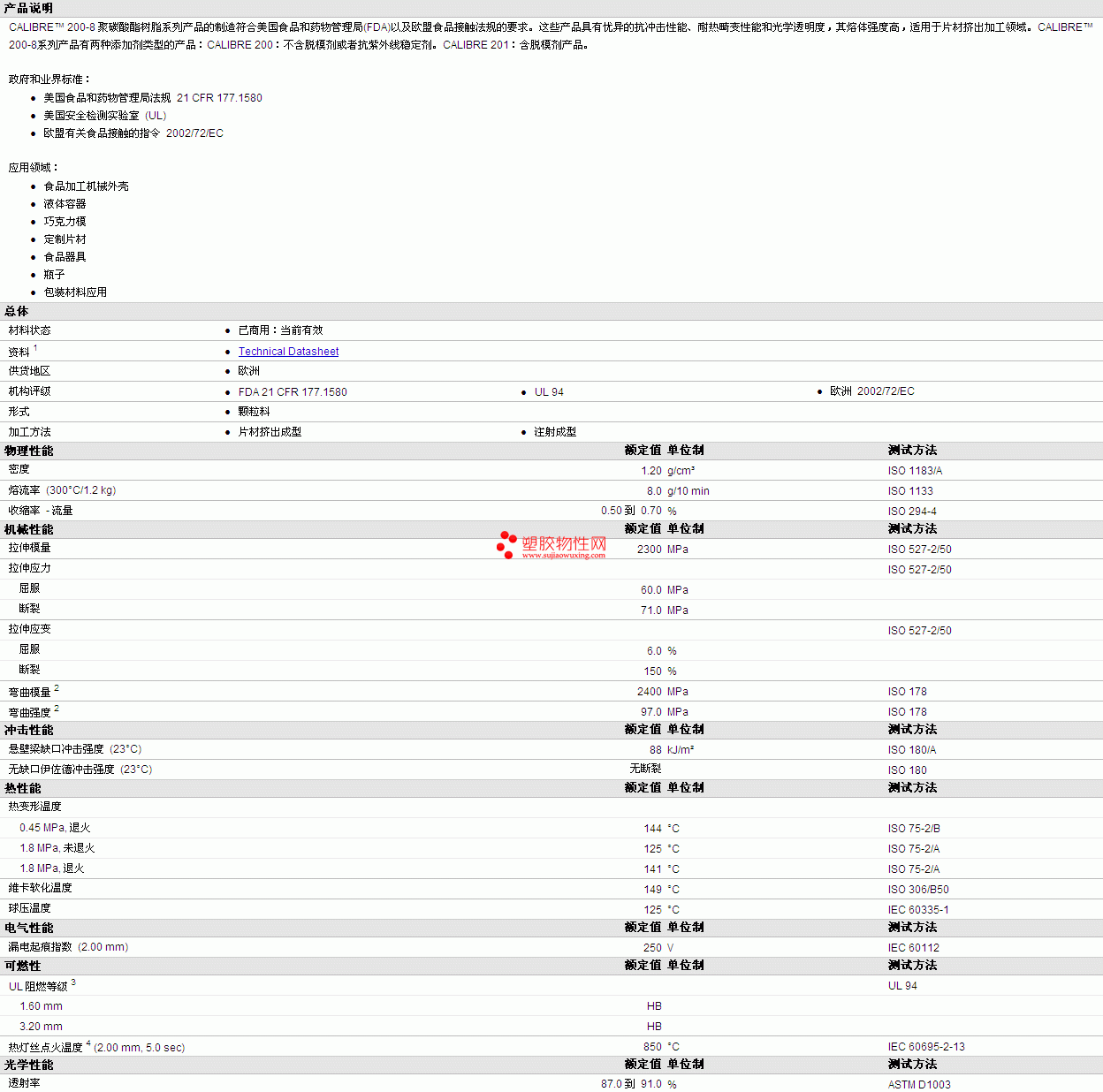
Task: Click the 1.8 MPa, 未退火 row label
Action: (x=57, y=848)
